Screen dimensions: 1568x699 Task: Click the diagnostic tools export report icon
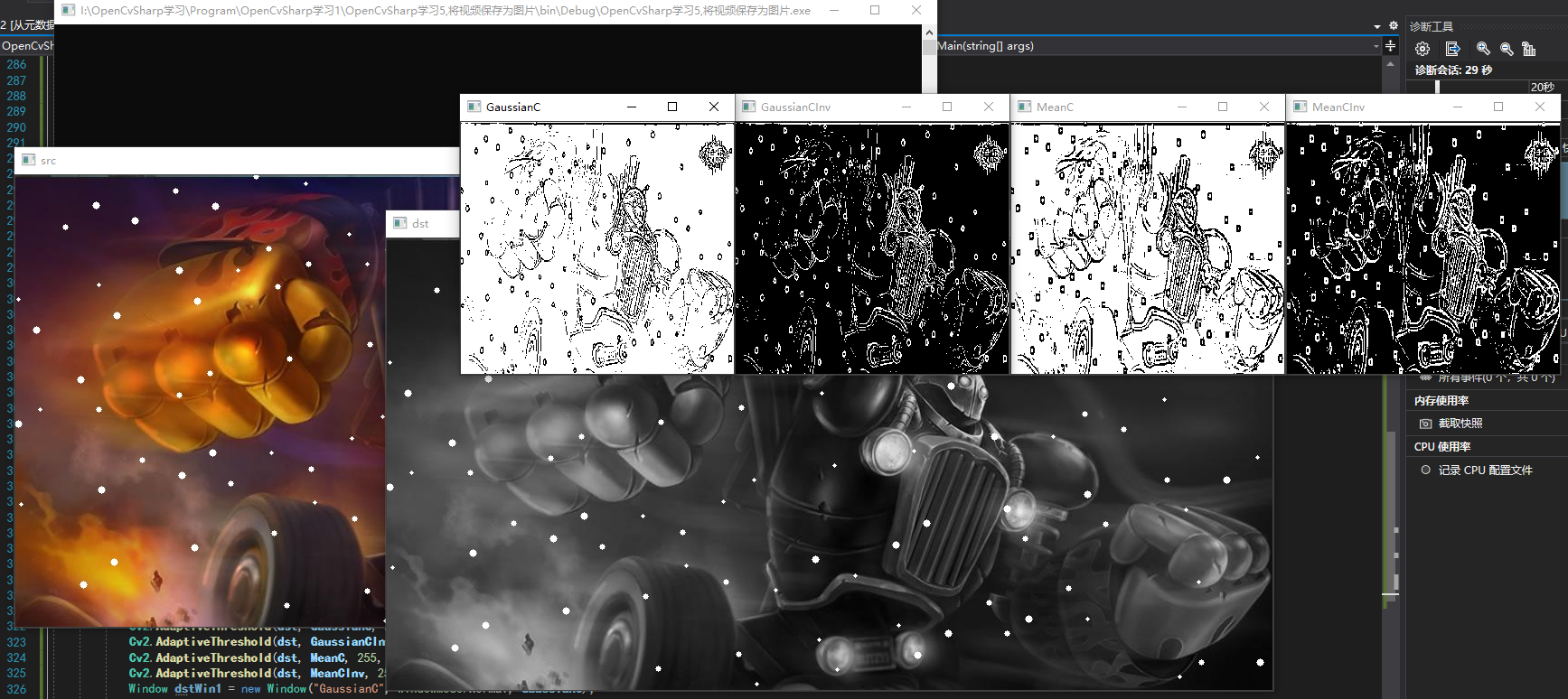pyautogui.click(x=1452, y=49)
